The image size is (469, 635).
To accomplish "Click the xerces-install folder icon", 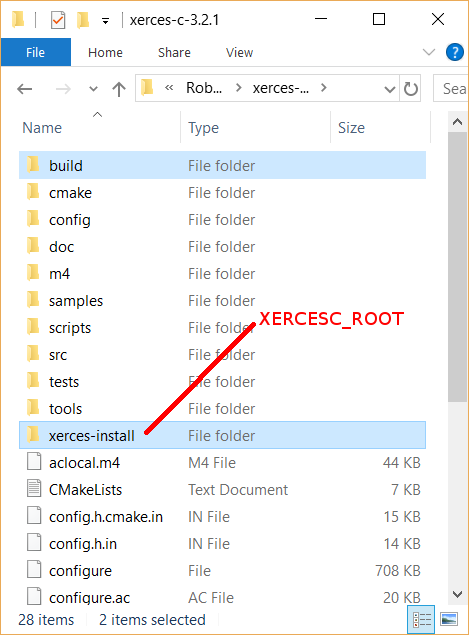I will 33,435.
